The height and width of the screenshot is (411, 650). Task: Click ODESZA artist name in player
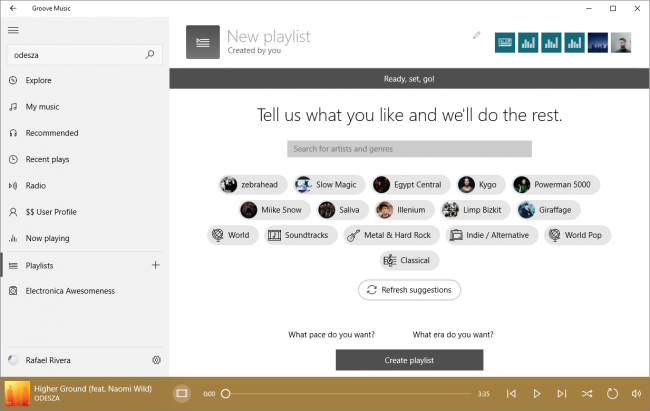(x=47, y=398)
